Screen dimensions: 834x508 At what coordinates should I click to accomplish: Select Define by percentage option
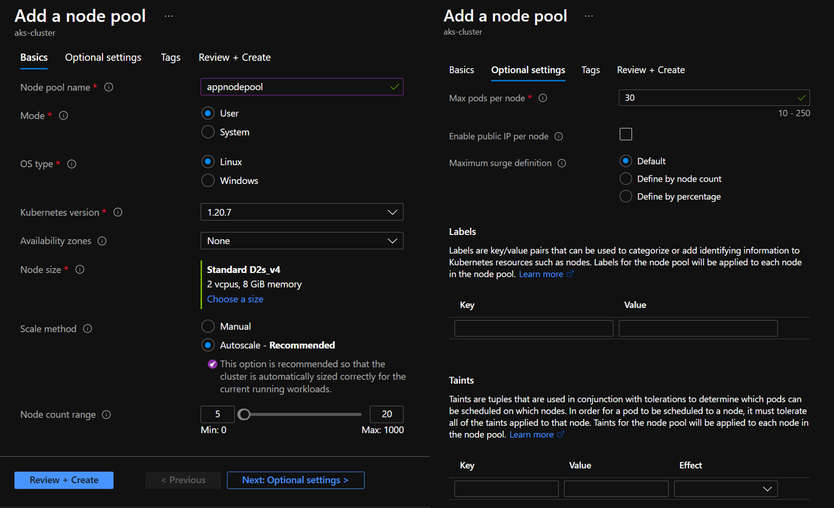pyautogui.click(x=626, y=196)
